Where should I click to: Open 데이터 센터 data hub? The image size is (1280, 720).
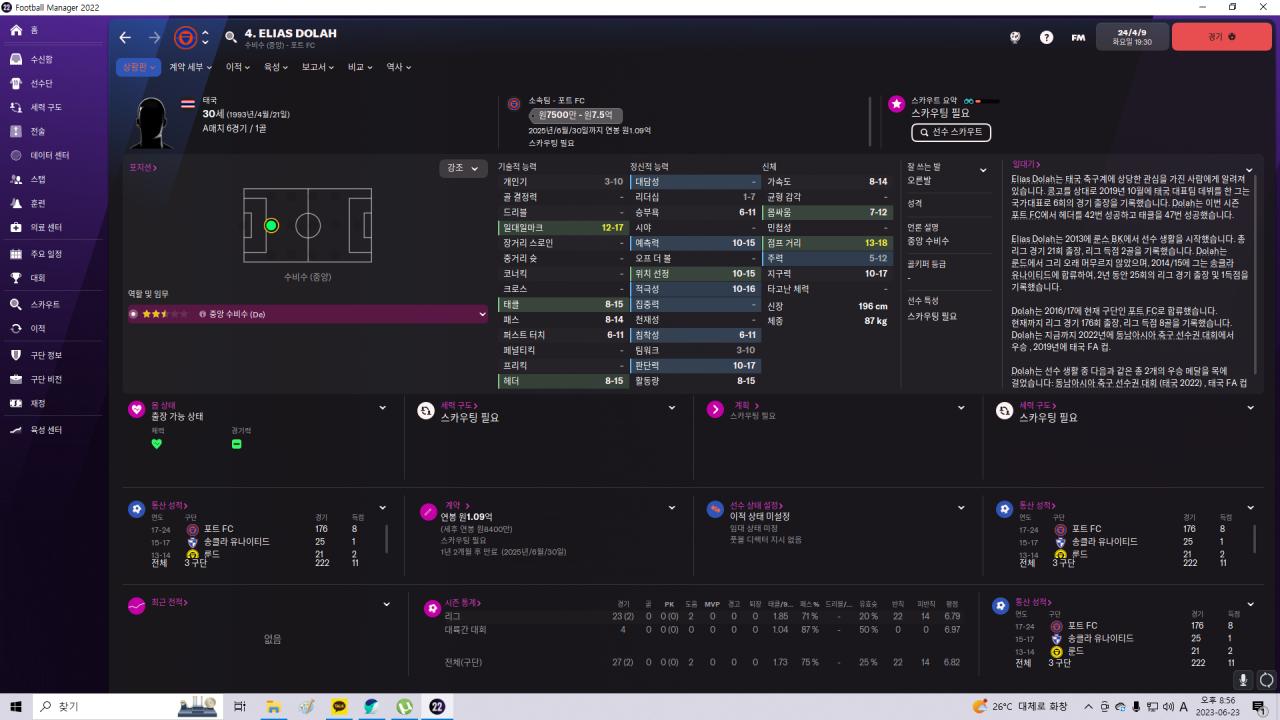point(54,155)
